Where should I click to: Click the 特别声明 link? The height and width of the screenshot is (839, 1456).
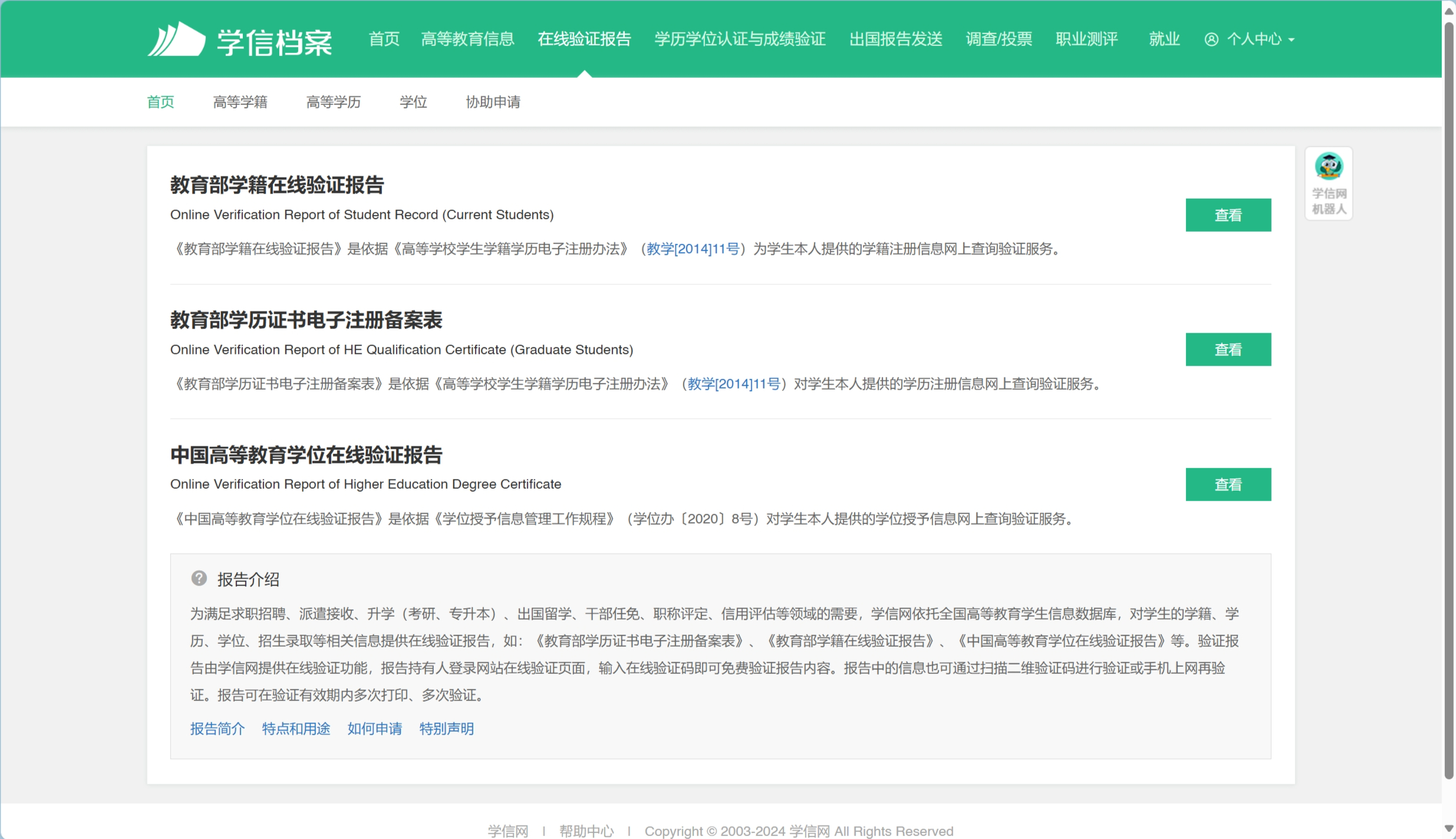pyautogui.click(x=447, y=729)
